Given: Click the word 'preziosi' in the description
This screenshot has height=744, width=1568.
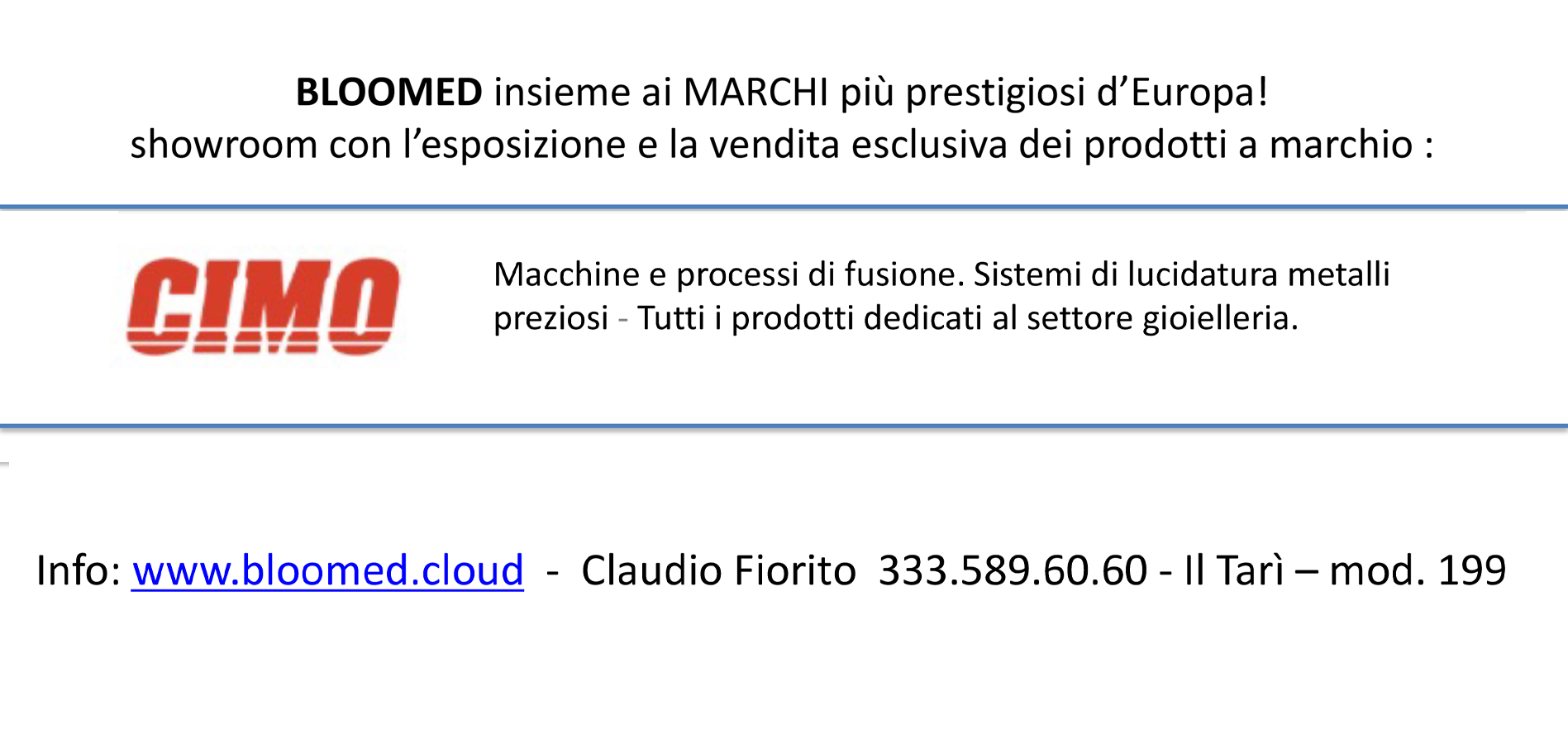Looking at the screenshot, I should 551,318.
